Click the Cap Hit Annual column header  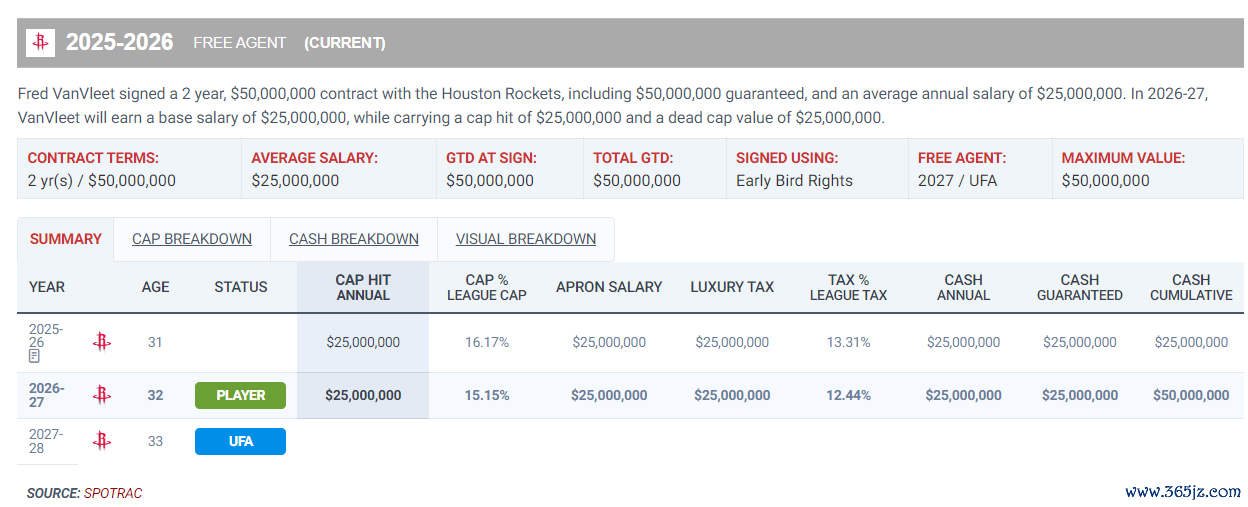point(363,287)
